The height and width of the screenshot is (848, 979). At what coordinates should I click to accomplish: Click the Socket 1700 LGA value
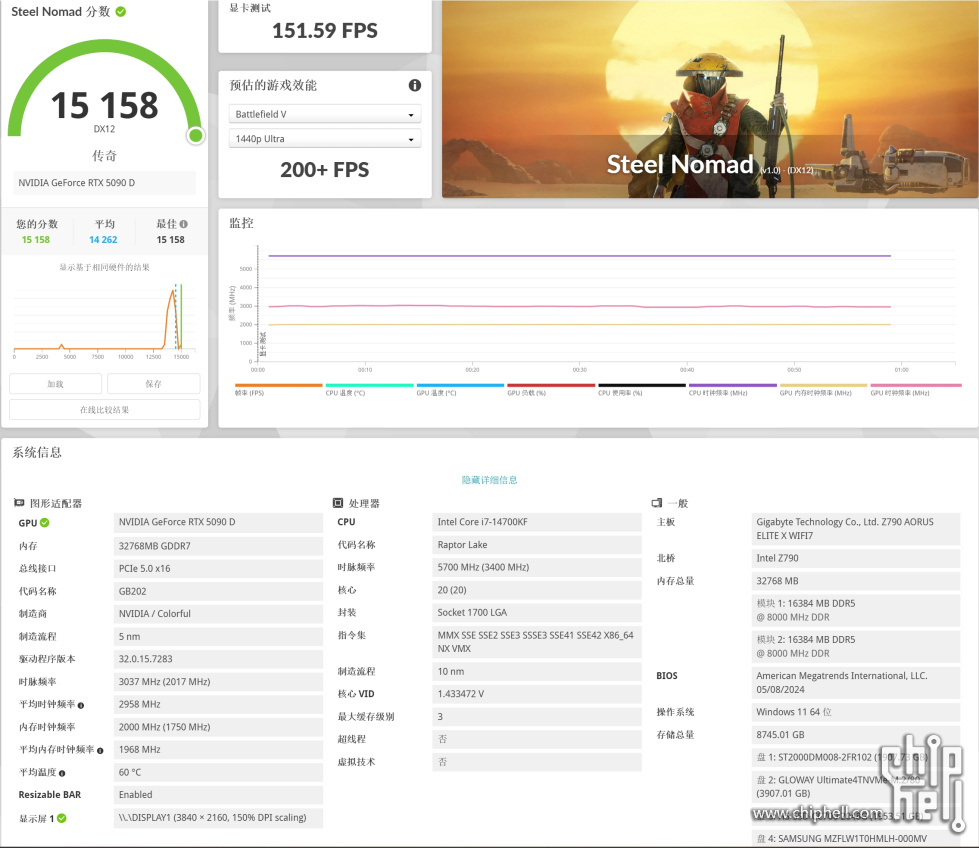click(537, 613)
